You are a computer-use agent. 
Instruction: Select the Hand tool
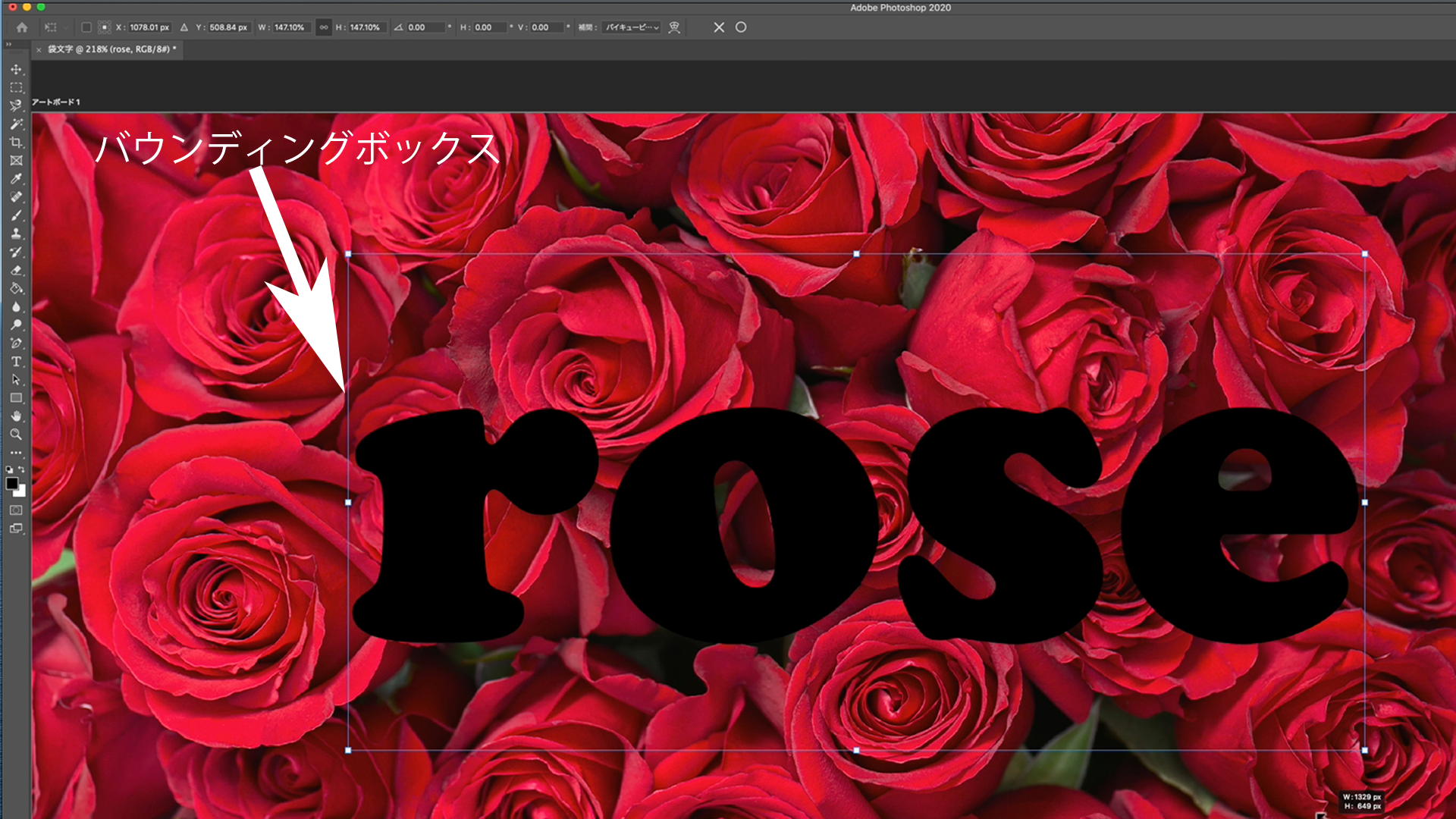point(16,416)
